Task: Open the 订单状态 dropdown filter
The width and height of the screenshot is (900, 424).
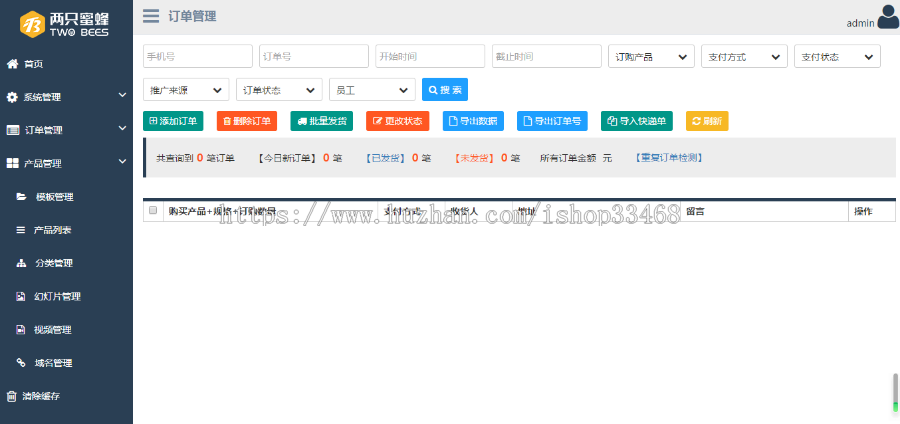Action: (x=279, y=90)
